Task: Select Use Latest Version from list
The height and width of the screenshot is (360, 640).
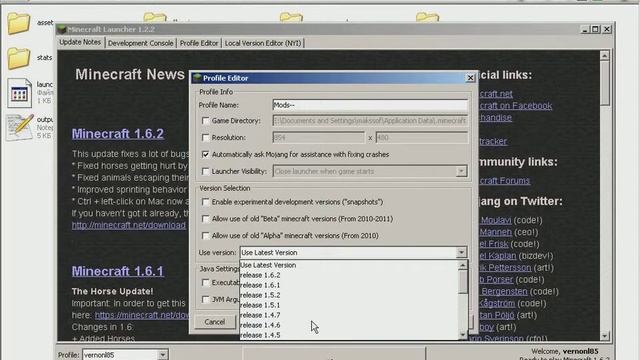Action: (x=349, y=265)
